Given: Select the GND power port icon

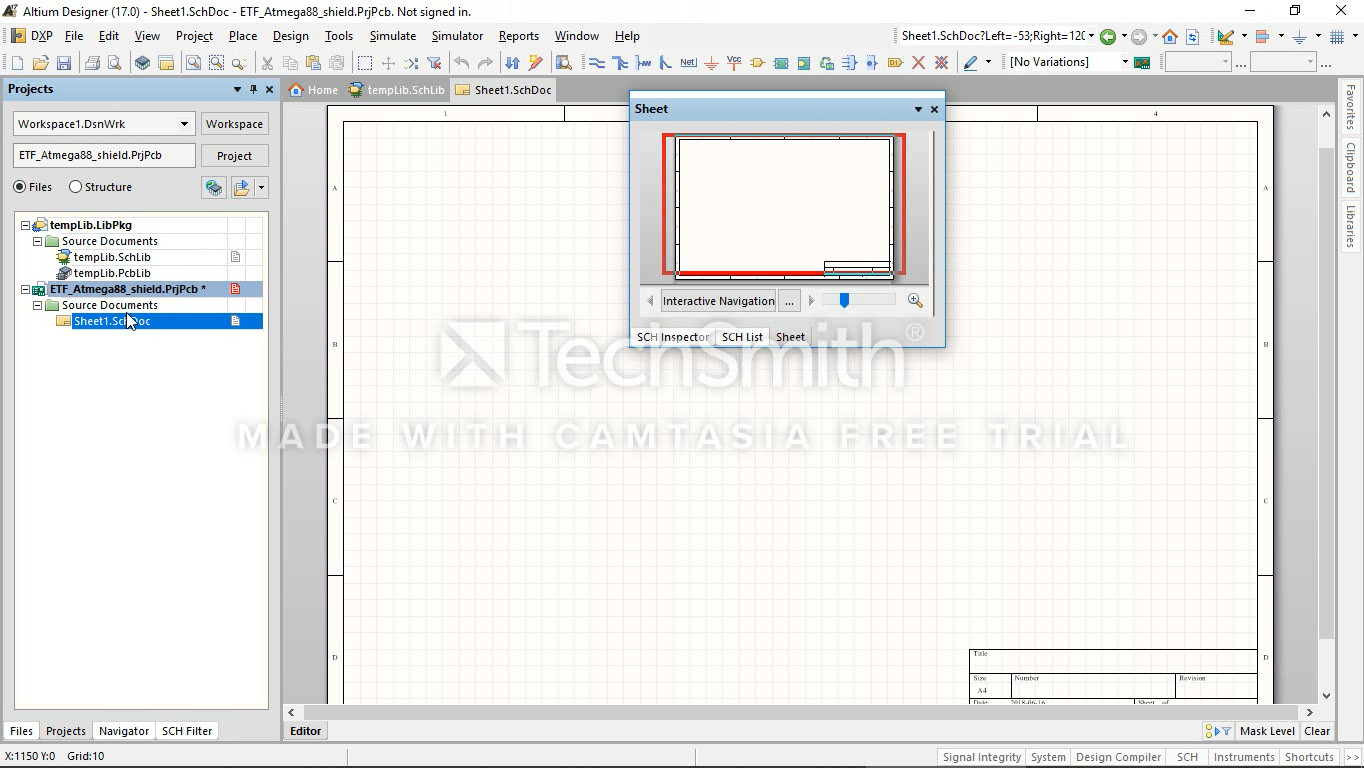Looking at the screenshot, I should (711, 63).
